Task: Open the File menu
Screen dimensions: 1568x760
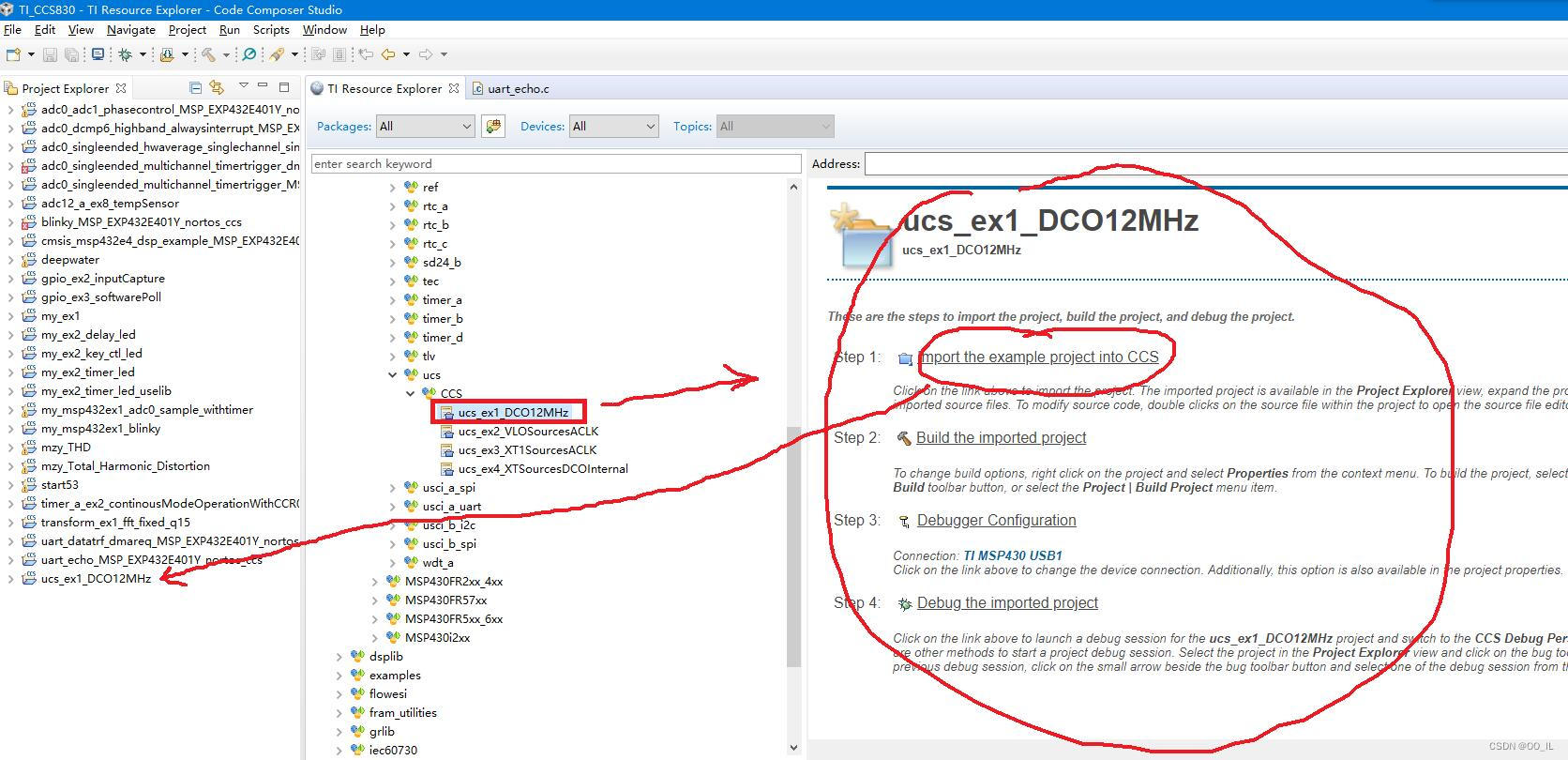Action: [x=12, y=30]
